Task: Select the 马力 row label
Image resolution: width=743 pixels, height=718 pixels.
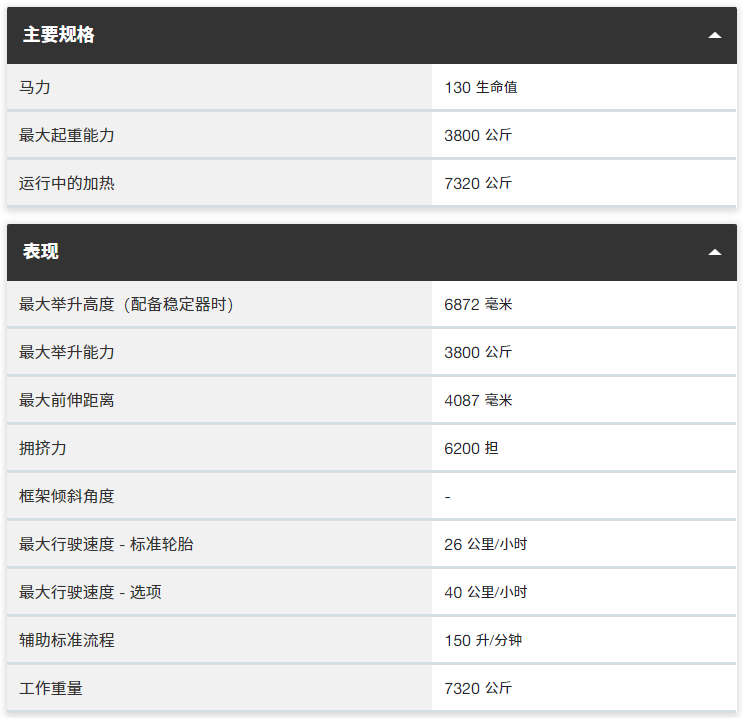Action: [x=35, y=87]
